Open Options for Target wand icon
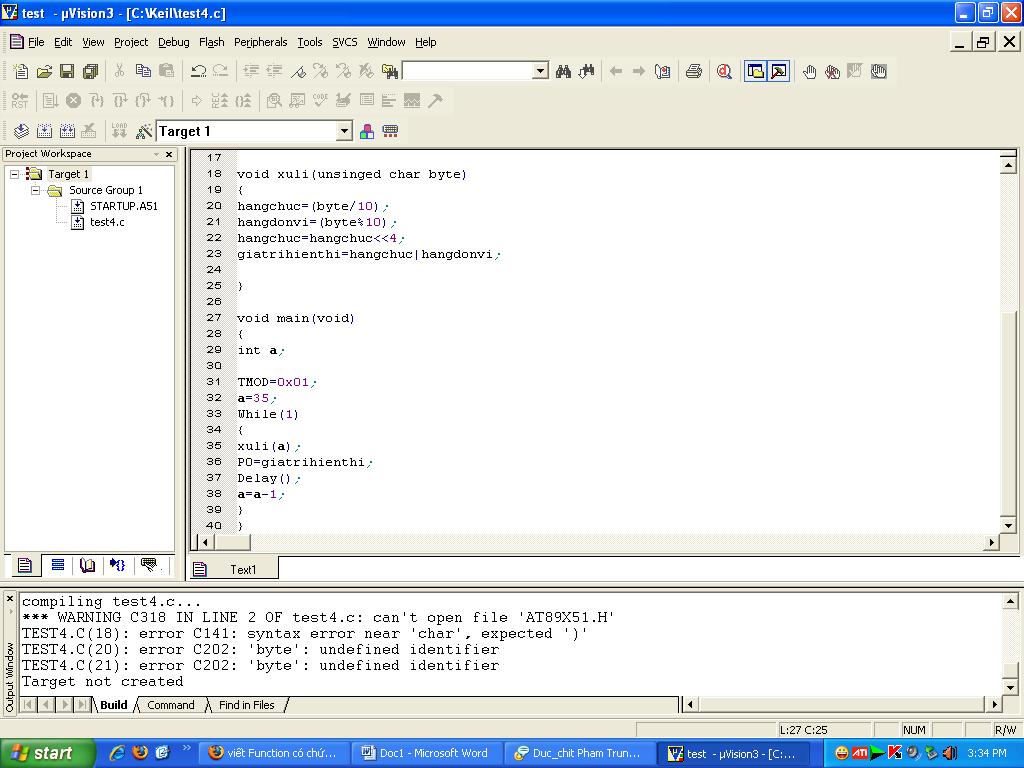The width and height of the screenshot is (1024, 768). point(144,131)
